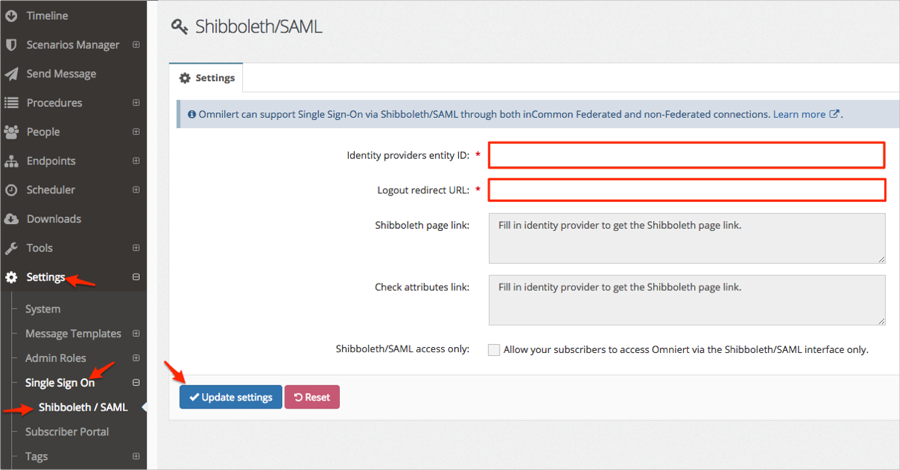Viewport: 900px width, 470px height.
Task: Select Shibboleth / SAML in sidebar
Action: [83, 407]
